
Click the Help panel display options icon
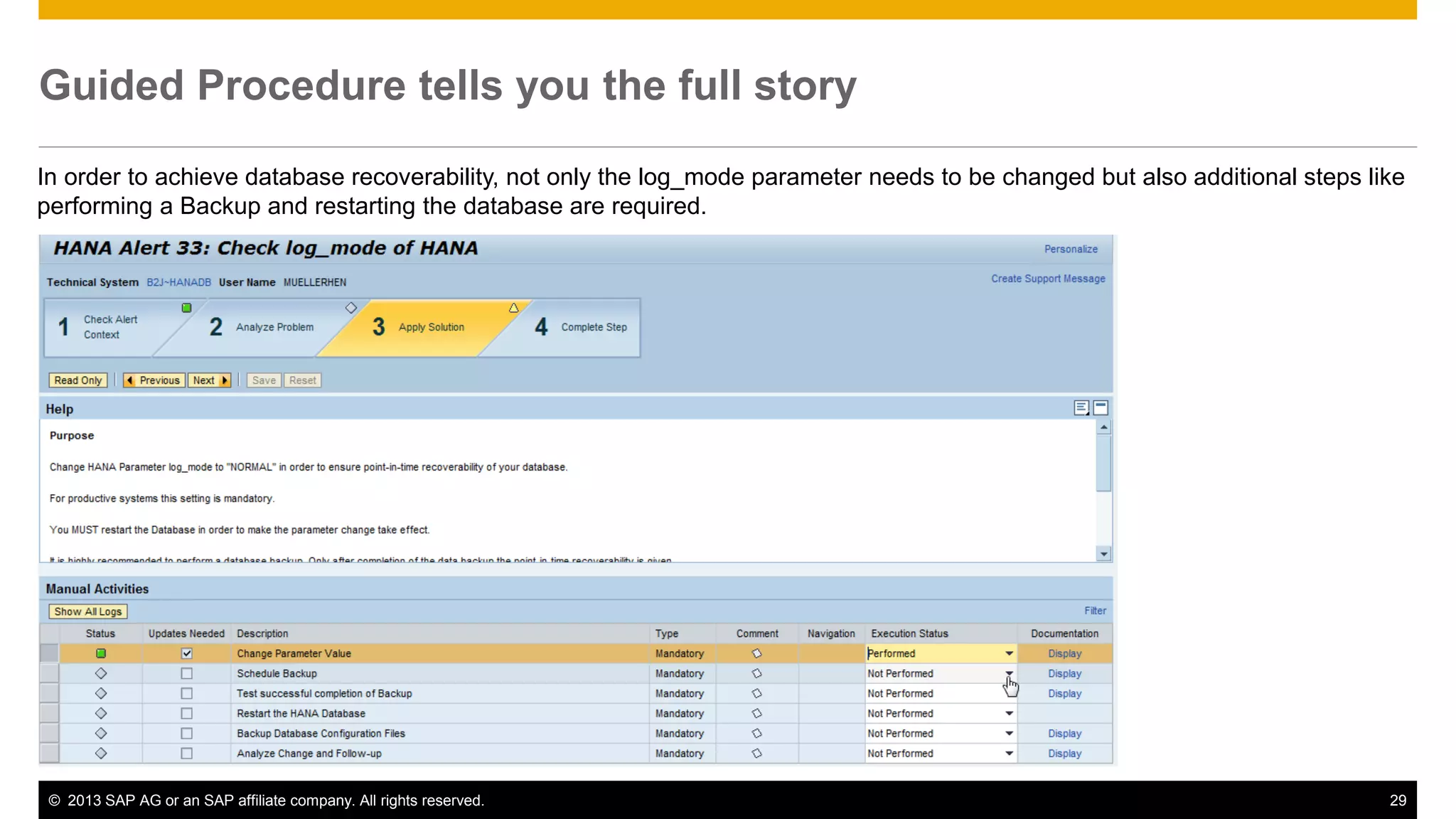1081,408
